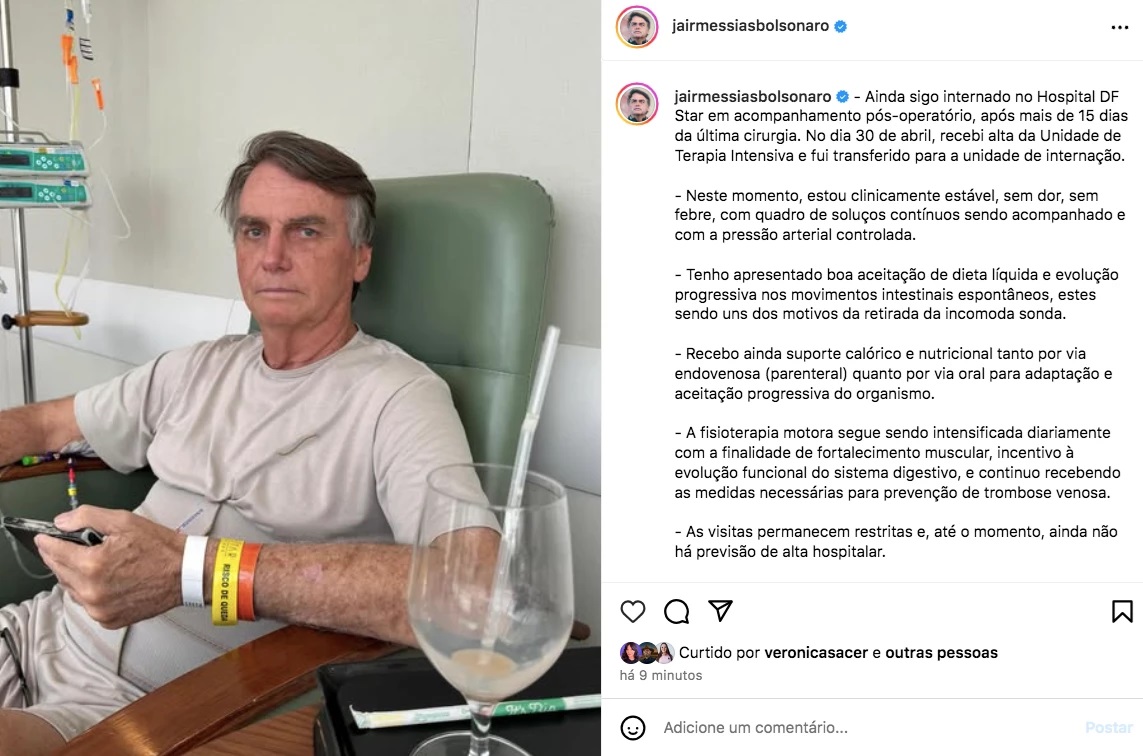Open the emoji picker smiley icon

(x=633, y=728)
